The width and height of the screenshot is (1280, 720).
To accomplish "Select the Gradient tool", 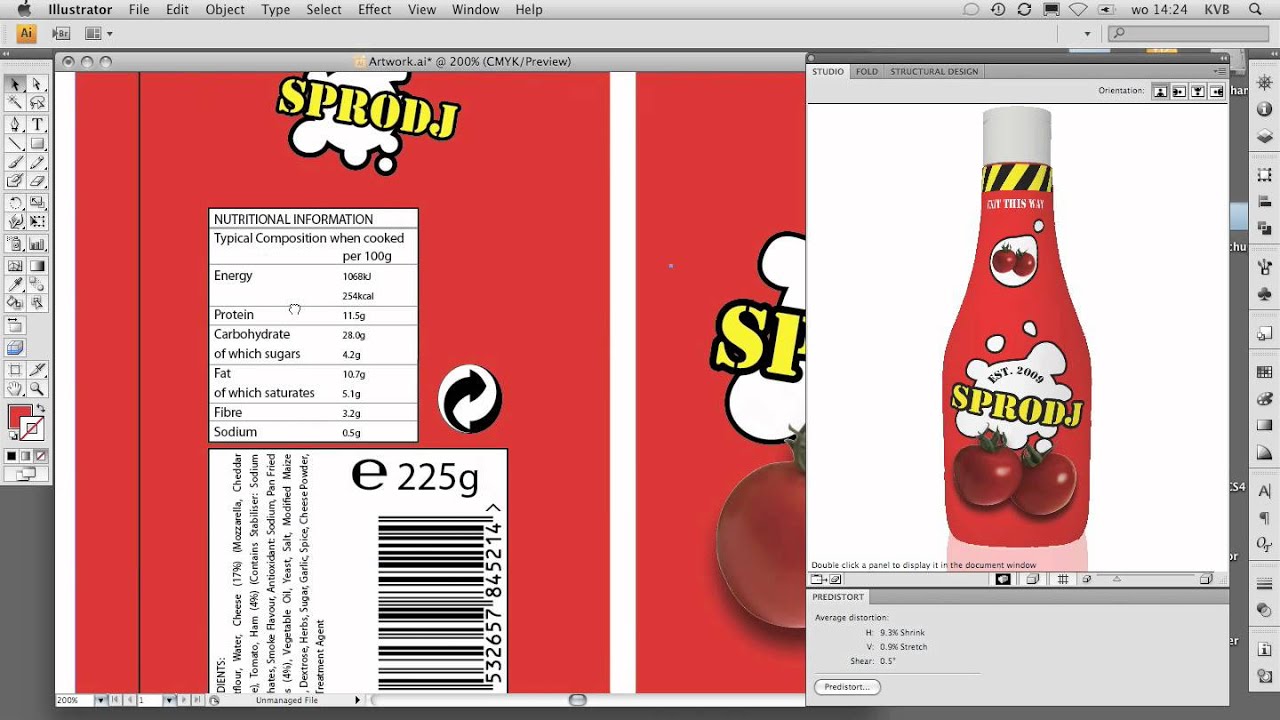I will tap(37, 266).
